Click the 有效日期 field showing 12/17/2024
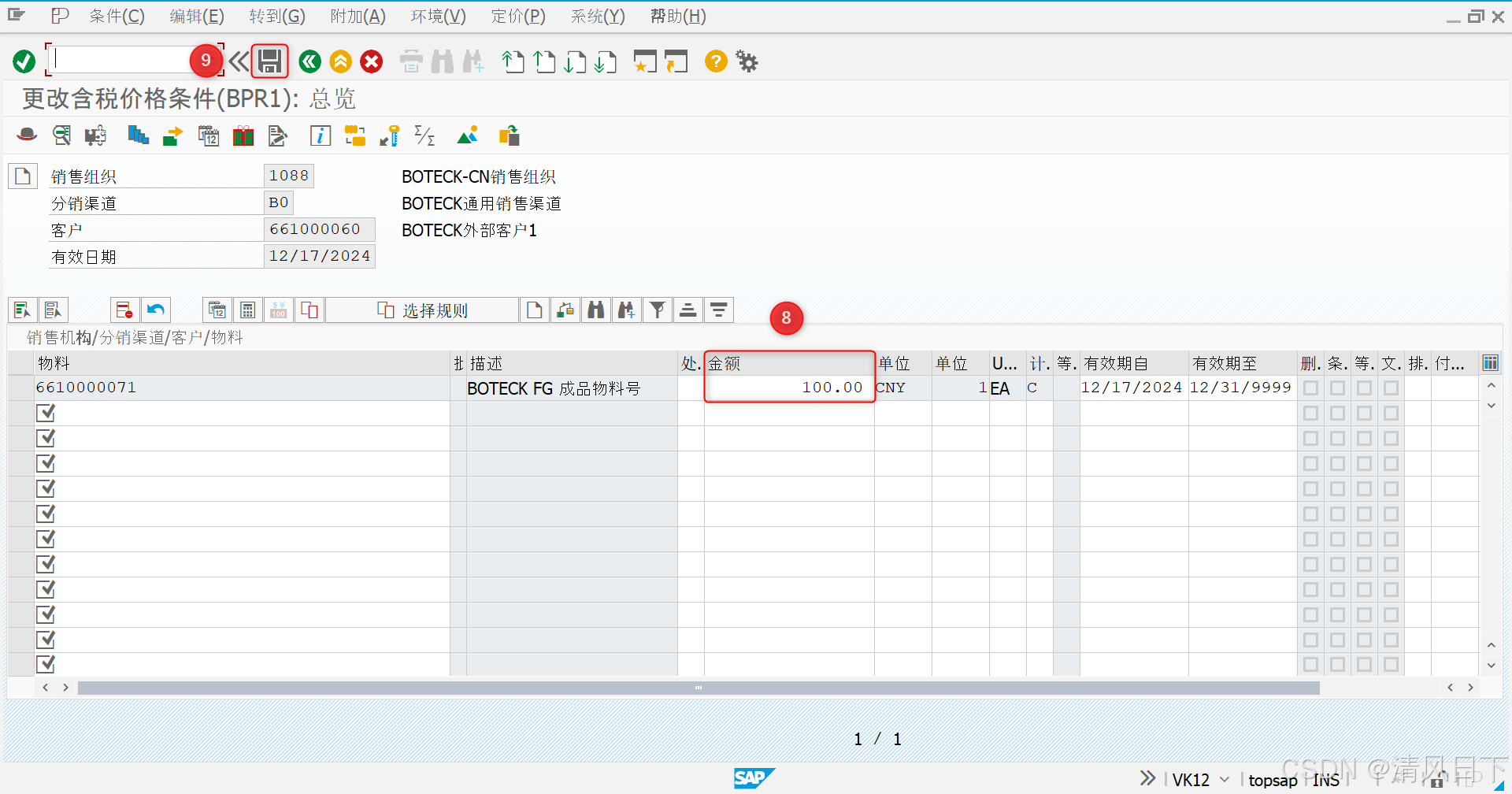1512x794 pixels. click(319, 256)
